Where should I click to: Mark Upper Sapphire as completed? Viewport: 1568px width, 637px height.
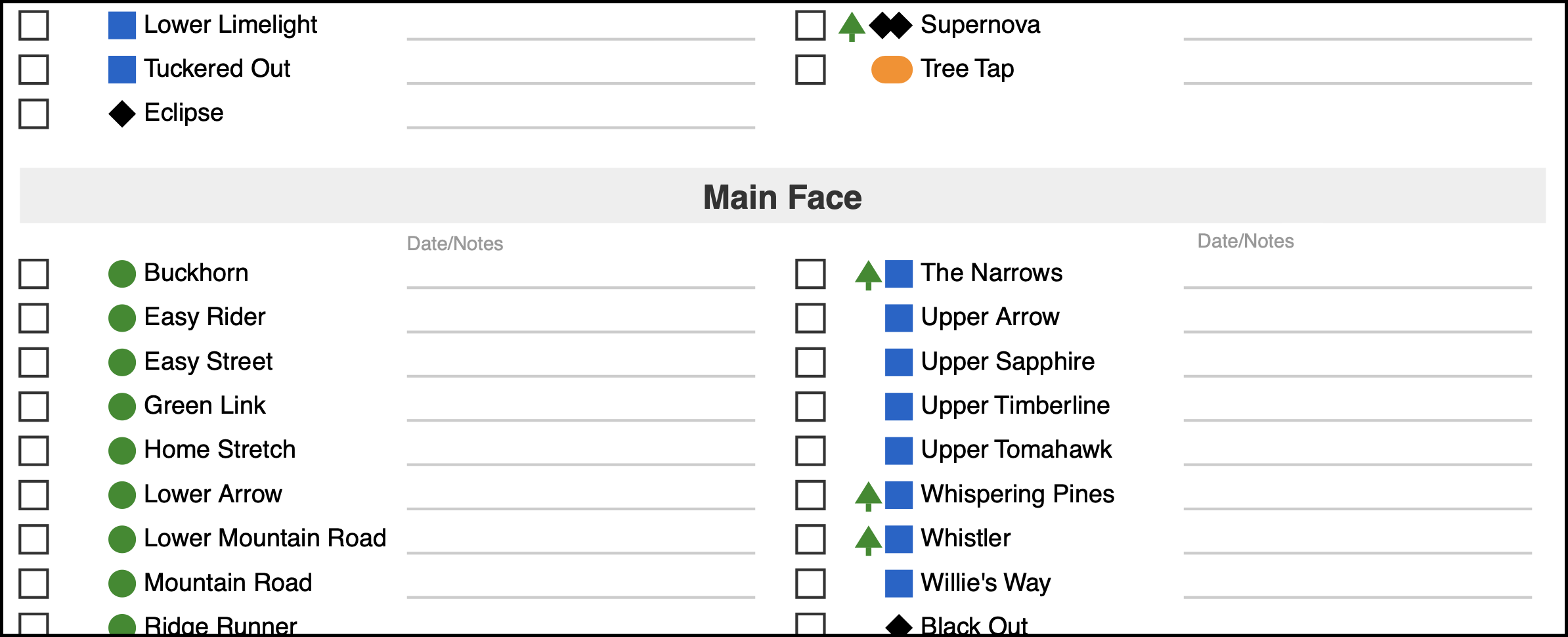tap(810, 362)
